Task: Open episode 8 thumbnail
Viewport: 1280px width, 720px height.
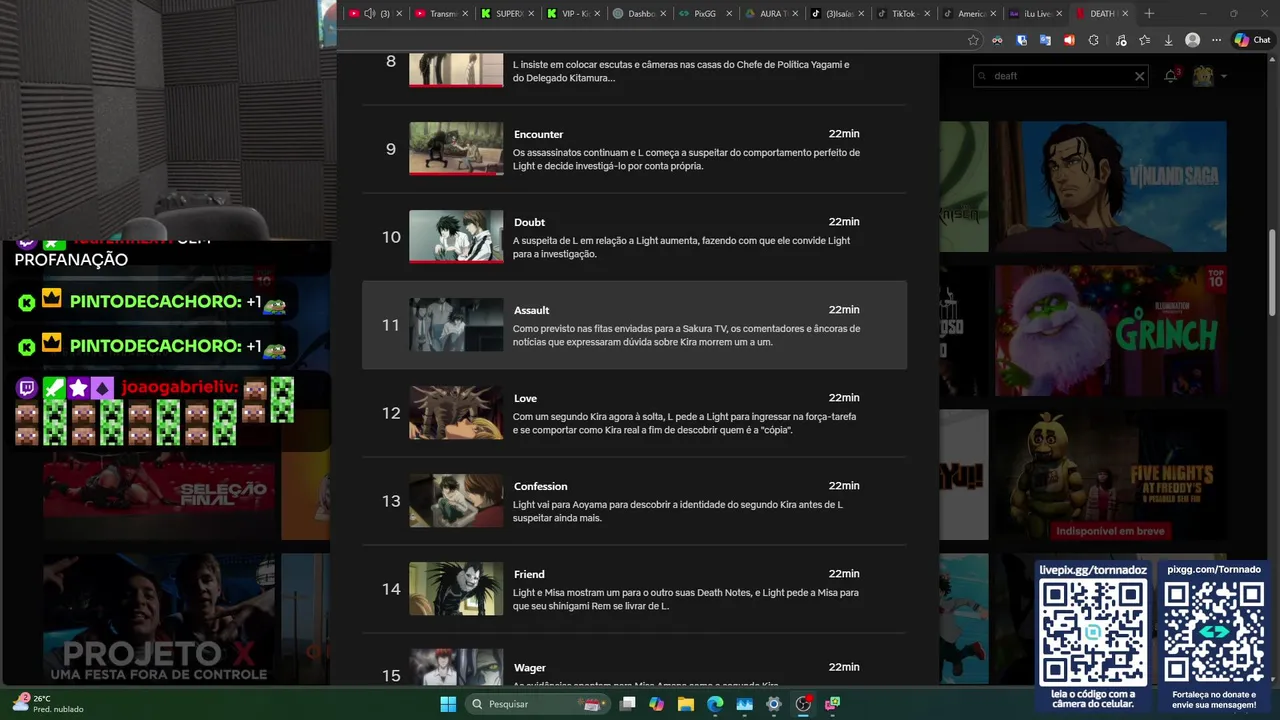Action: pyautogui.click(x=456, y=70)
